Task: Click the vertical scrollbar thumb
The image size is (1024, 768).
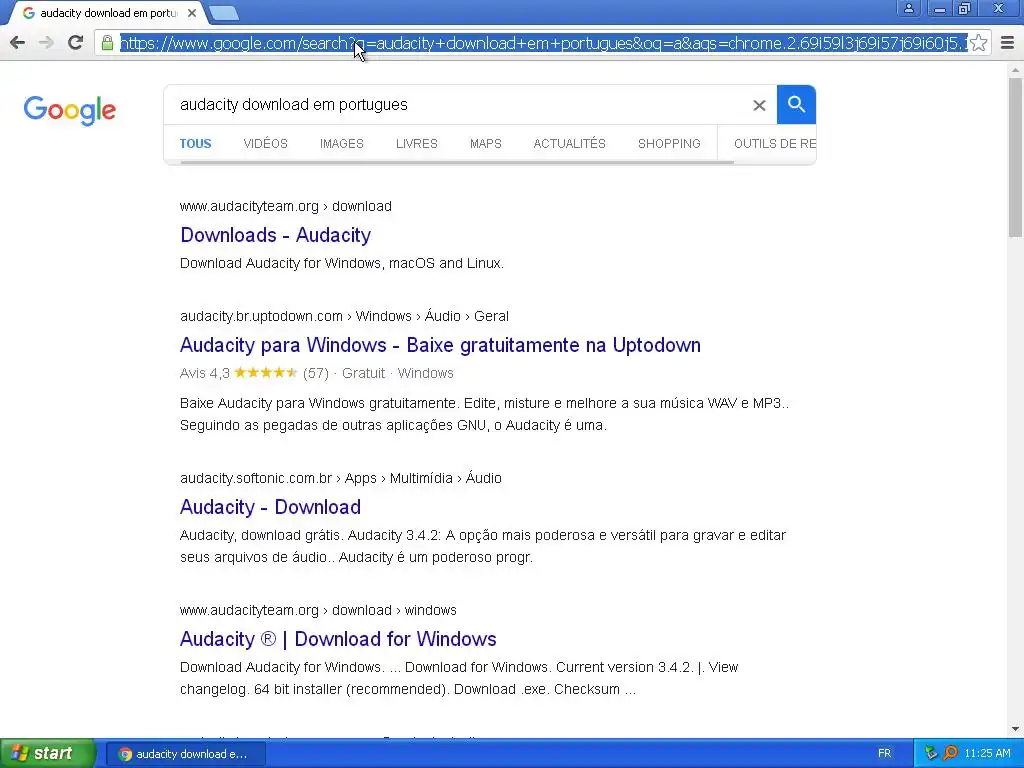Action: pos(1015,157)
